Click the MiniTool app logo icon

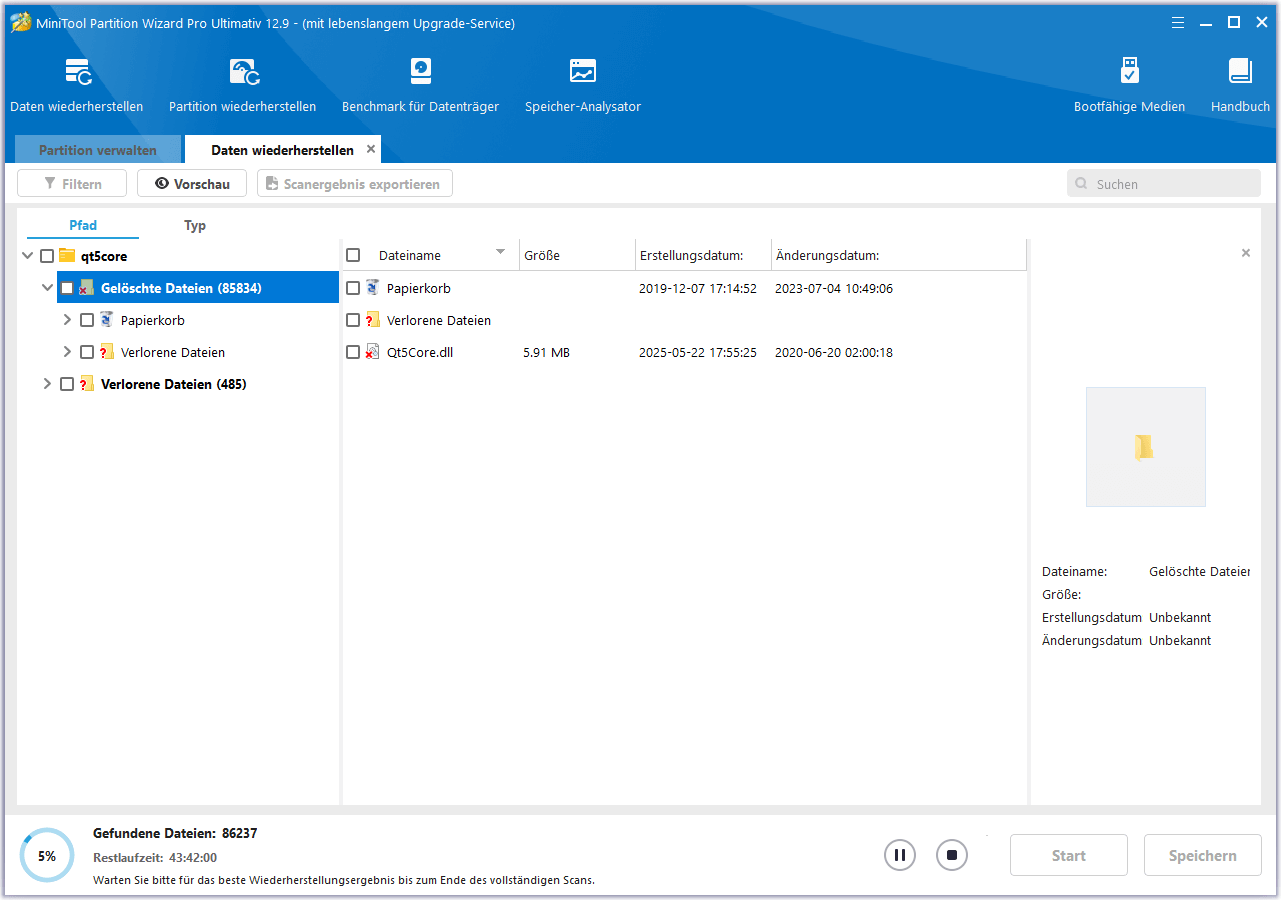[x=20, y=22]
